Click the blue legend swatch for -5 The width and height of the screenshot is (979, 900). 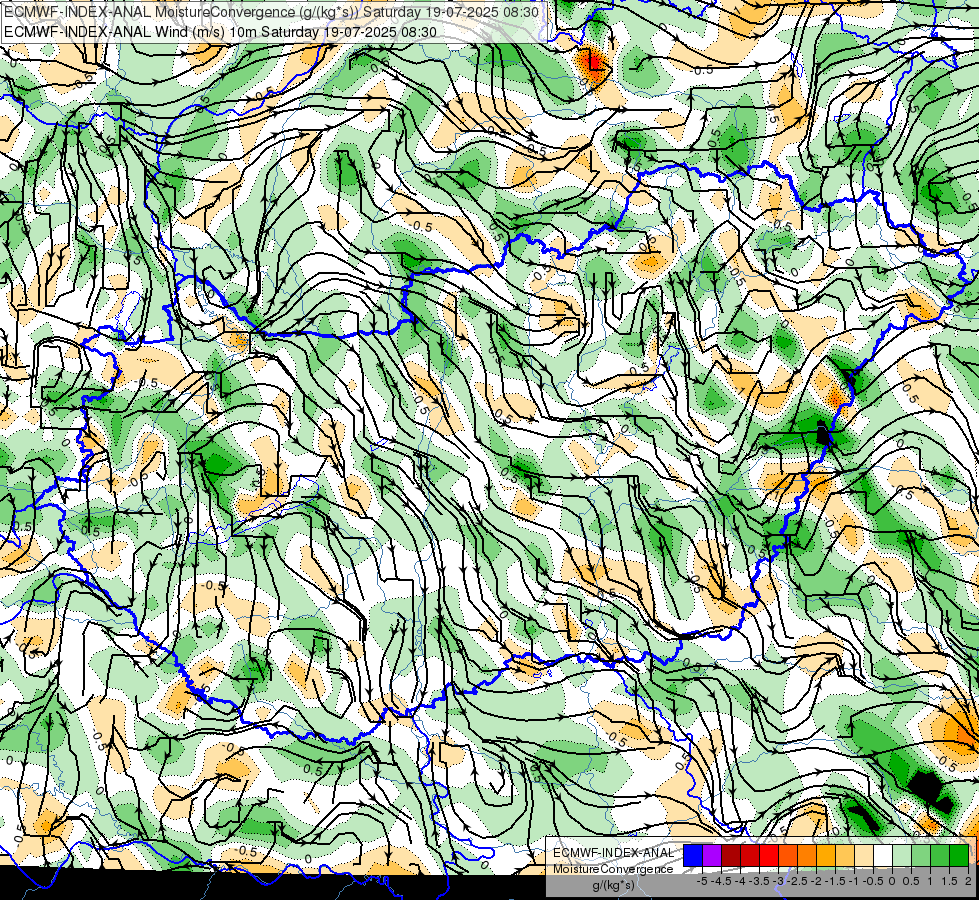point(693,856)
